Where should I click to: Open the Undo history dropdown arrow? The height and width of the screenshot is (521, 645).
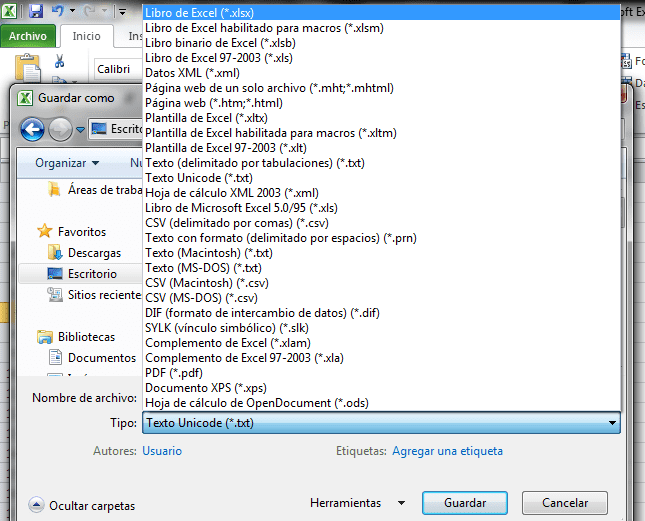(72, 11)
